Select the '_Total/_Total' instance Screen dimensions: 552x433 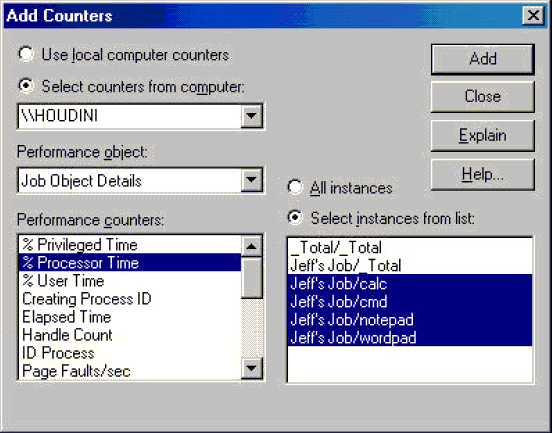[409, 247]
